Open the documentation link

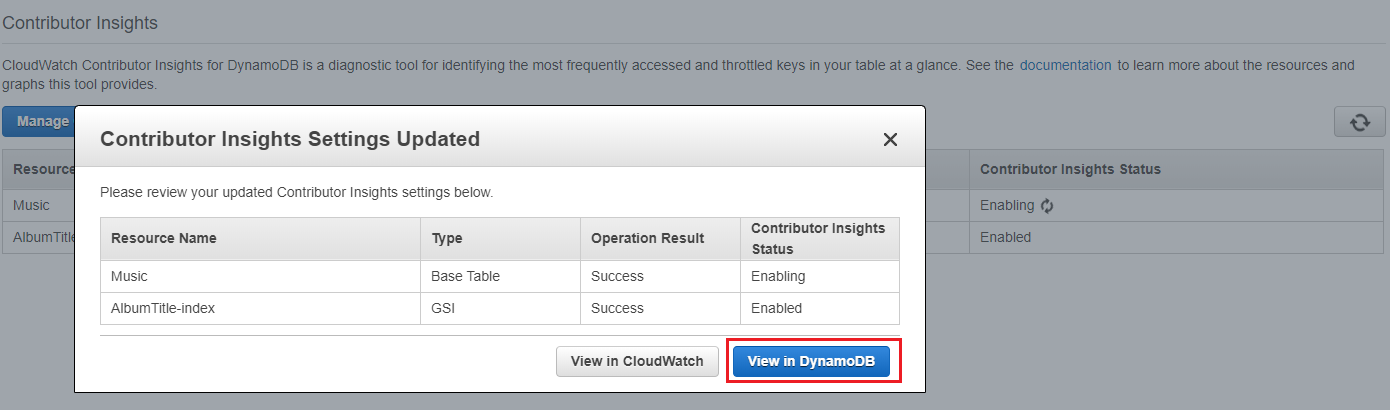click(1065, 65)
